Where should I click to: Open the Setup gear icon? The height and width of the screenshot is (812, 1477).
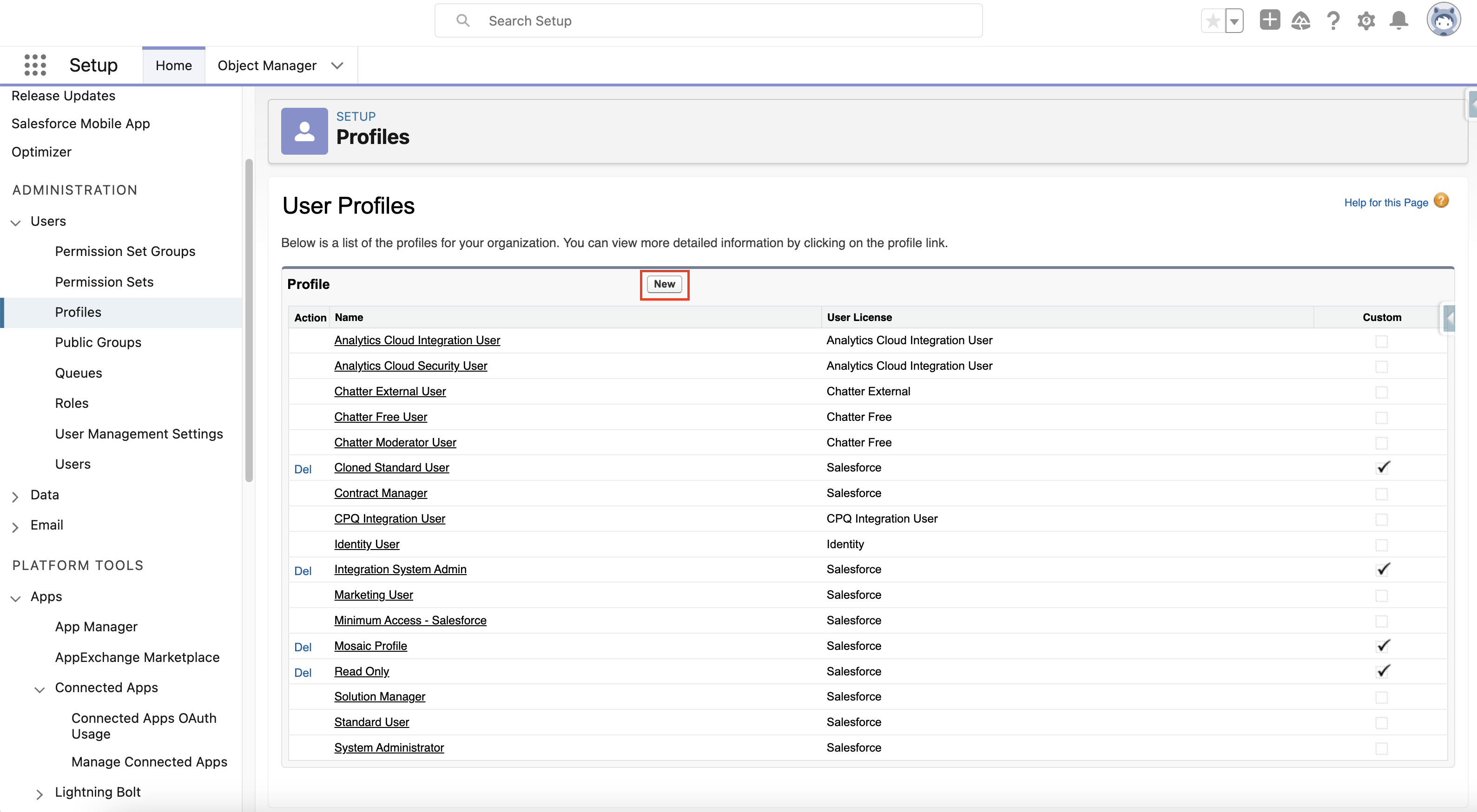pyautogui.click(x=1366, y=21)
